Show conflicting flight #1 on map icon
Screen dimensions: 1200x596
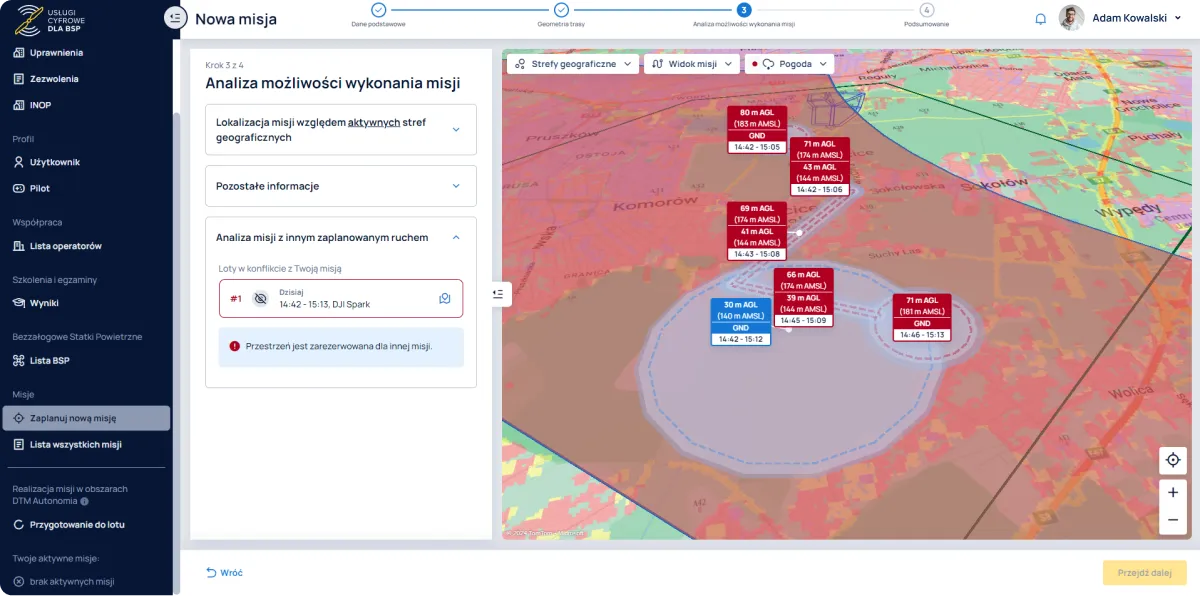click(x=445, y=298)
